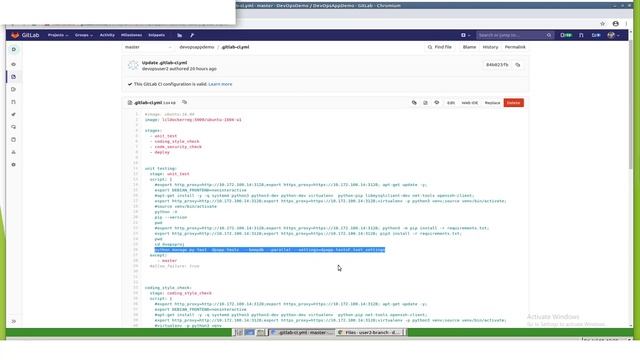Open the Operations sidebar icon
640x360 pixels.
click(x=13, y=127)
